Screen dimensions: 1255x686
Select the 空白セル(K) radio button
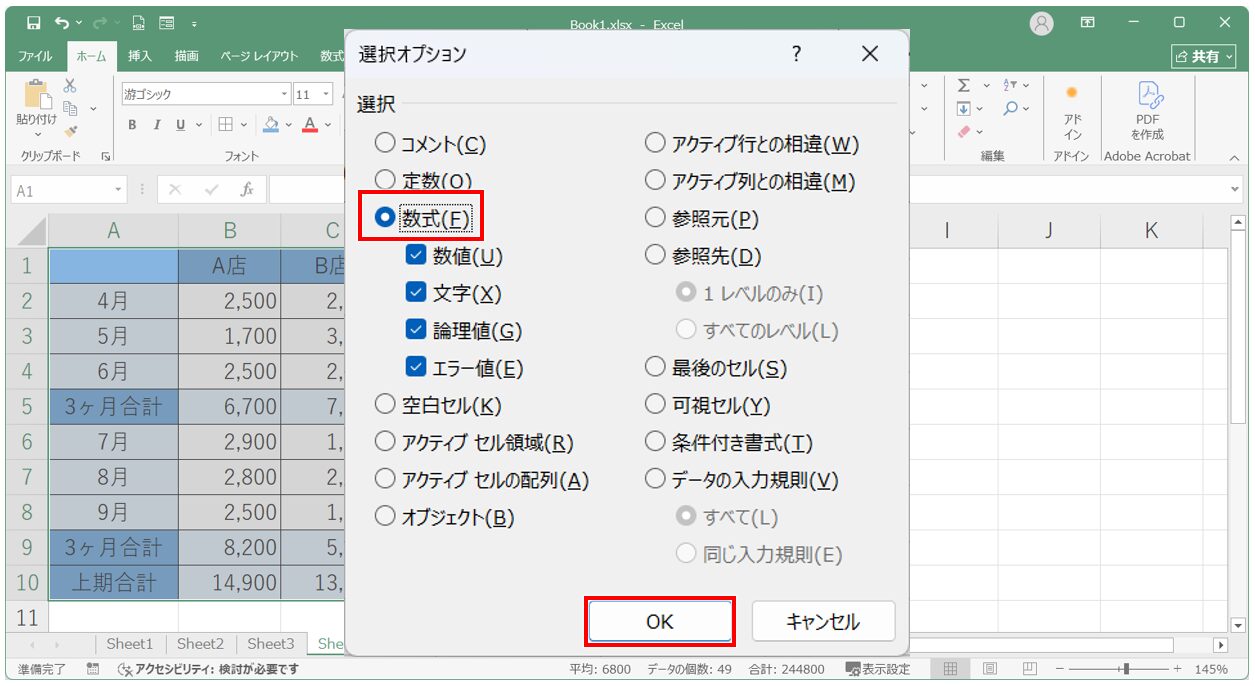coord(385,405)
